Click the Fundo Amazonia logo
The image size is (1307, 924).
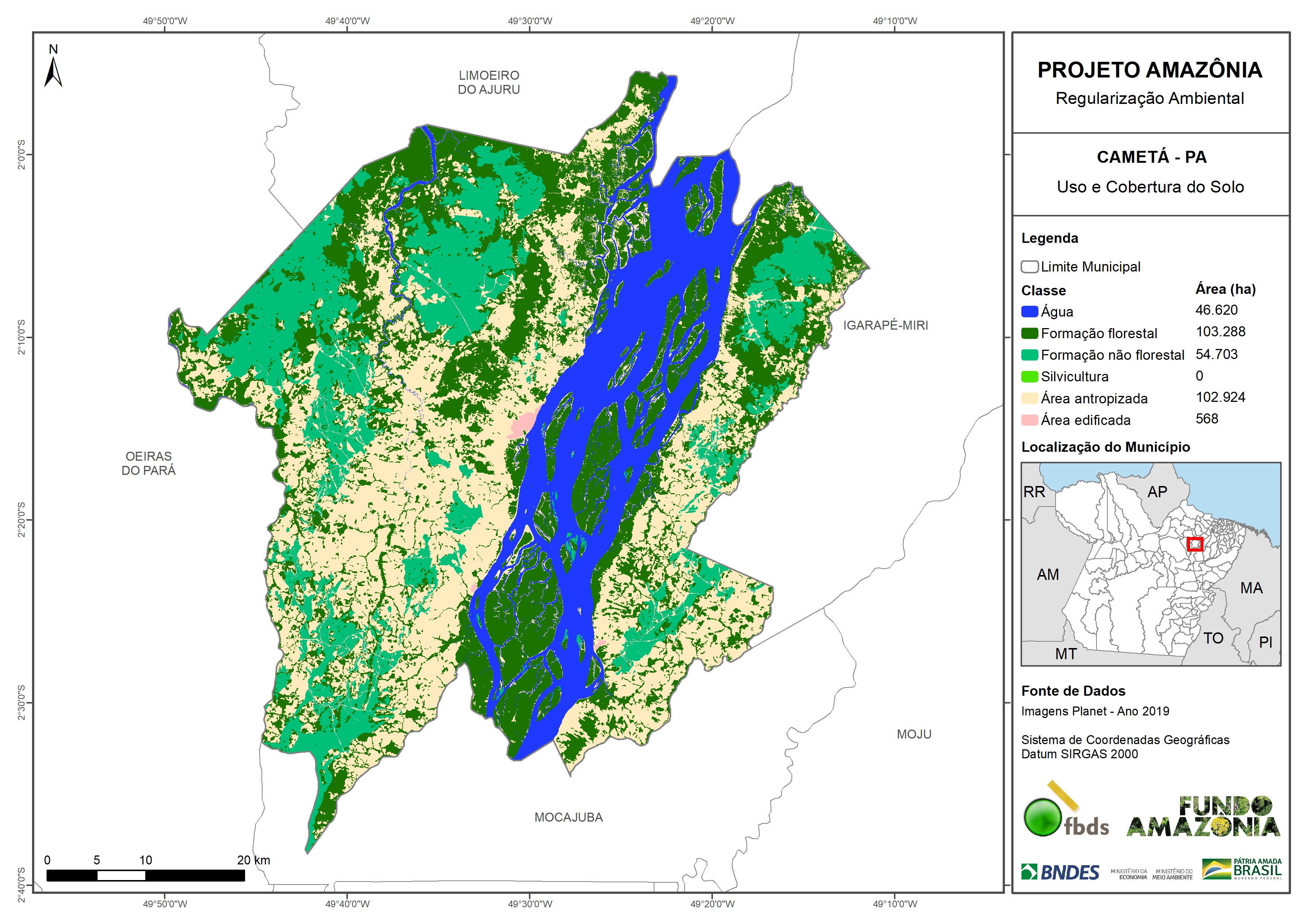(1203, 817)
